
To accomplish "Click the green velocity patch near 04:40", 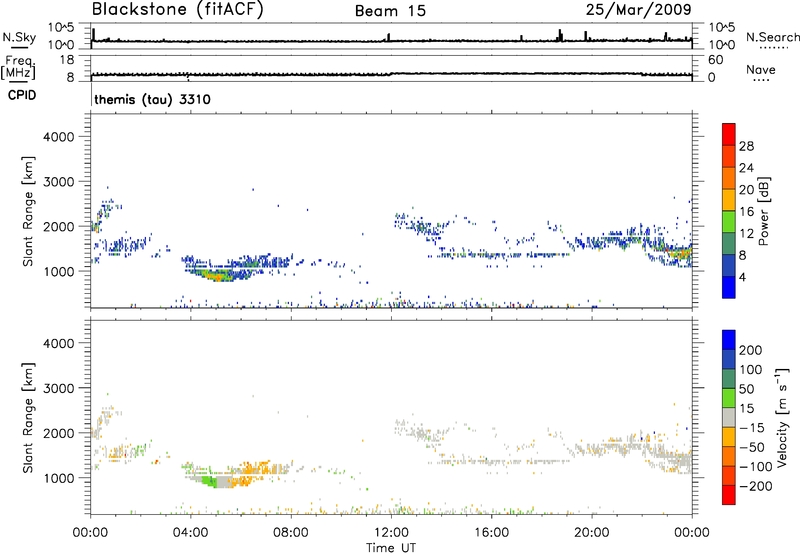I will (x=209, y=481).
